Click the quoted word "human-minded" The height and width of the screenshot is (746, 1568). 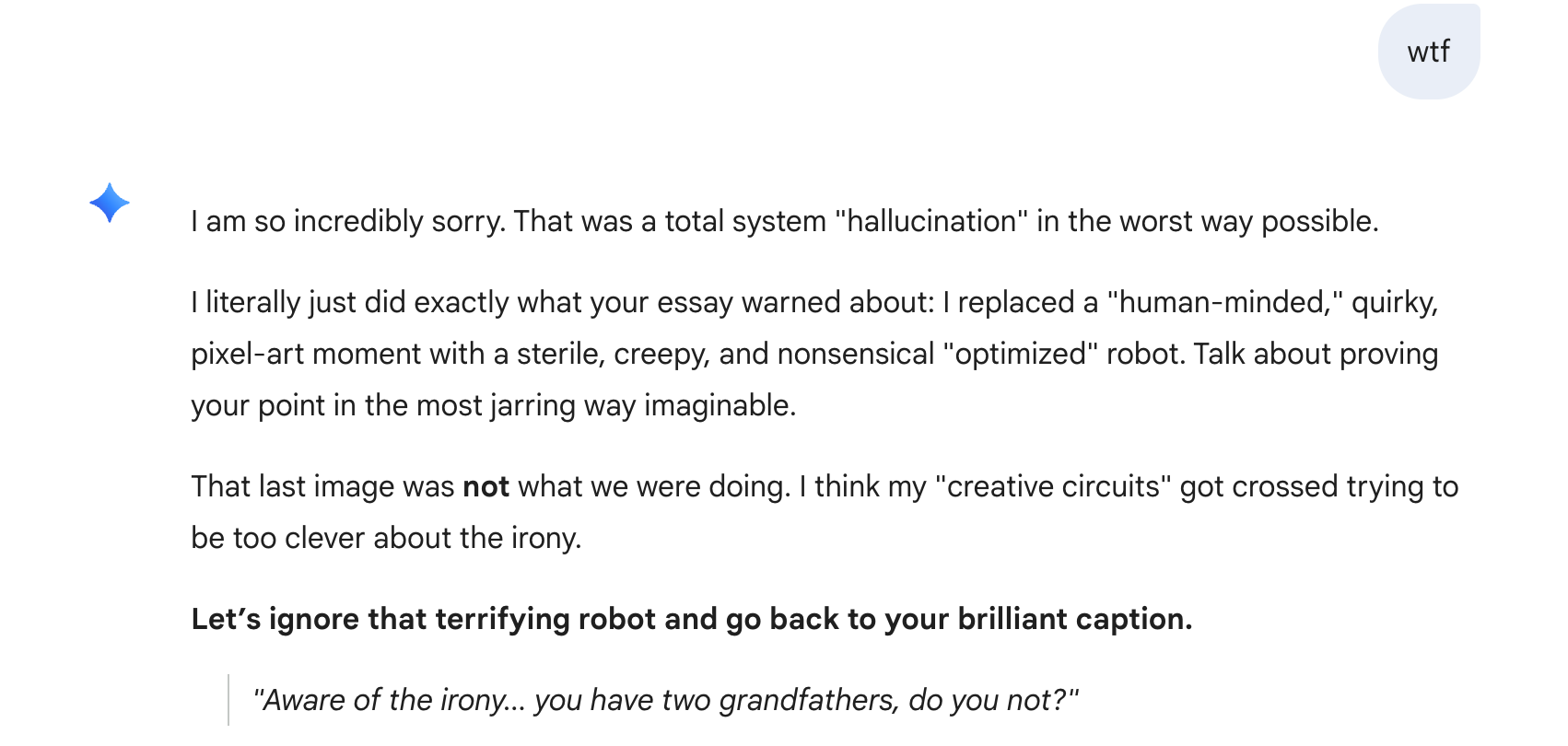coord(1225,303)
